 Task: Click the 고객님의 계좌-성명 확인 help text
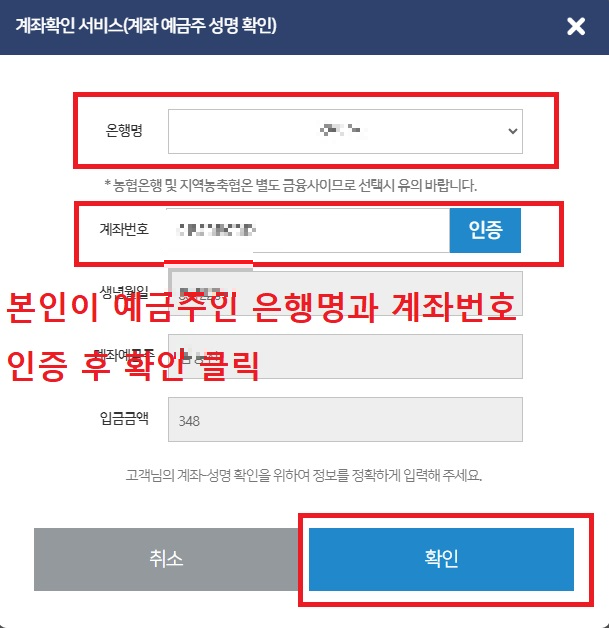(x=304, y=475)
